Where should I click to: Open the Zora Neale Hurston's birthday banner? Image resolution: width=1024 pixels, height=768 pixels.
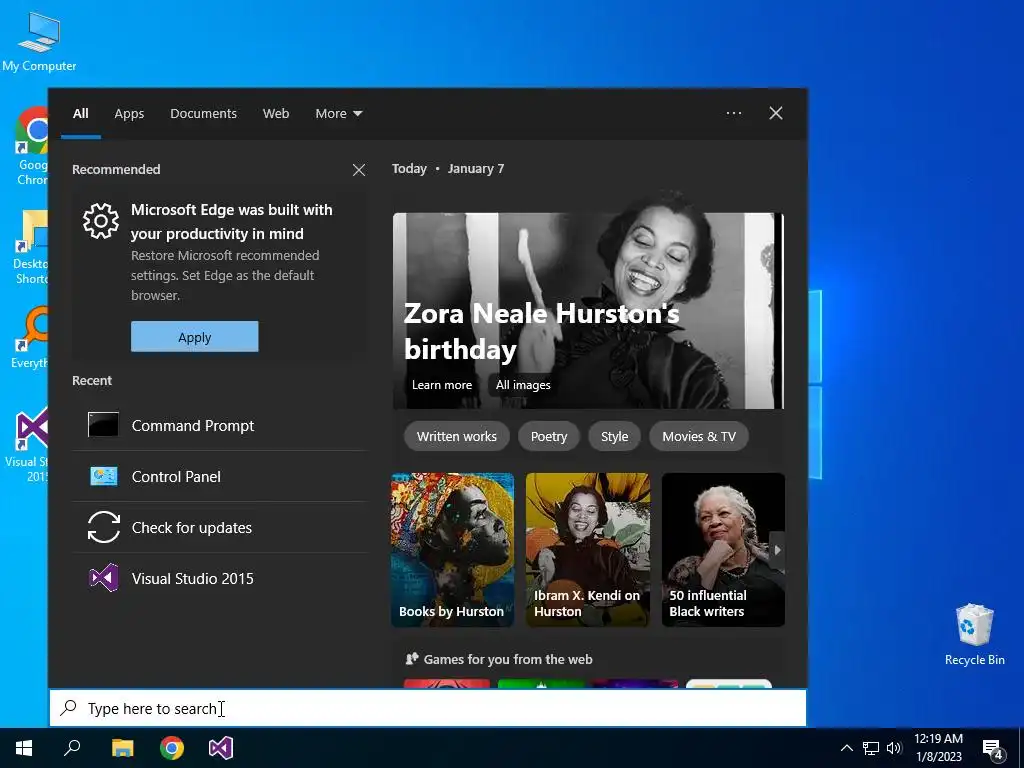pyautogui.click(x=588, y=311)
